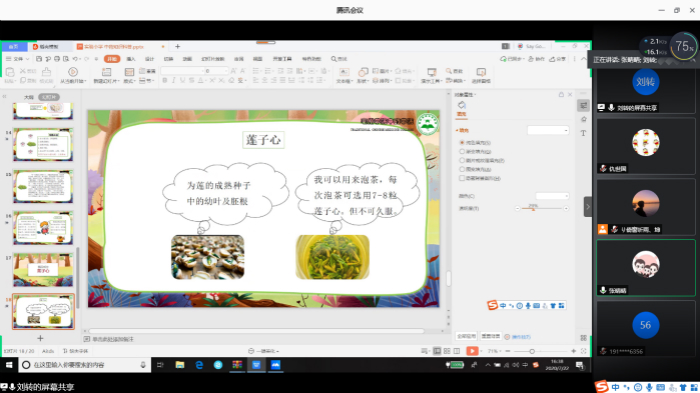Open the Design ribbon tab
Viewport: 700px width, 393px height.
click(x=150, y=59)
